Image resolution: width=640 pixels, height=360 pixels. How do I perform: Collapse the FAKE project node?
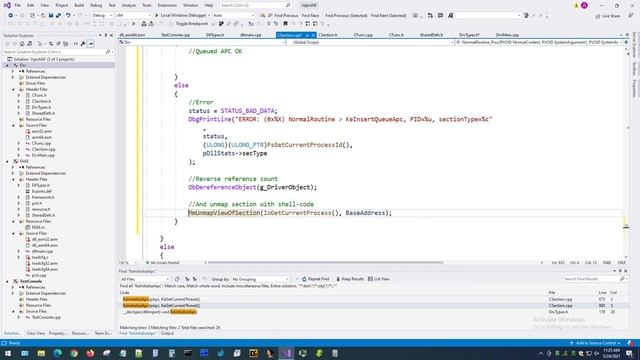click(x=7, y=161)
